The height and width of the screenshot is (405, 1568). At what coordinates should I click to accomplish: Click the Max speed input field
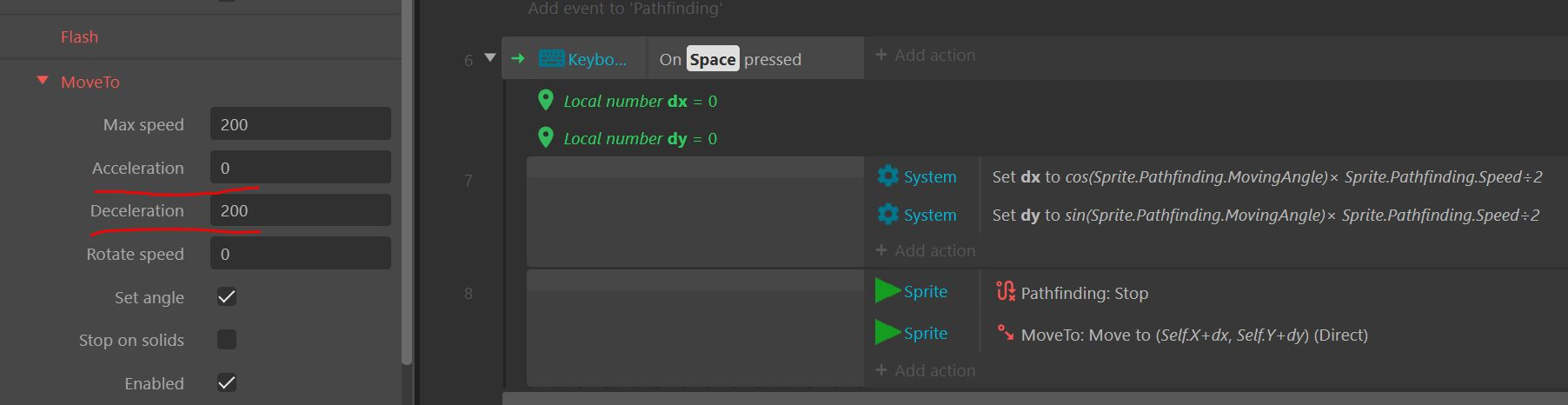tap(301, 124)
